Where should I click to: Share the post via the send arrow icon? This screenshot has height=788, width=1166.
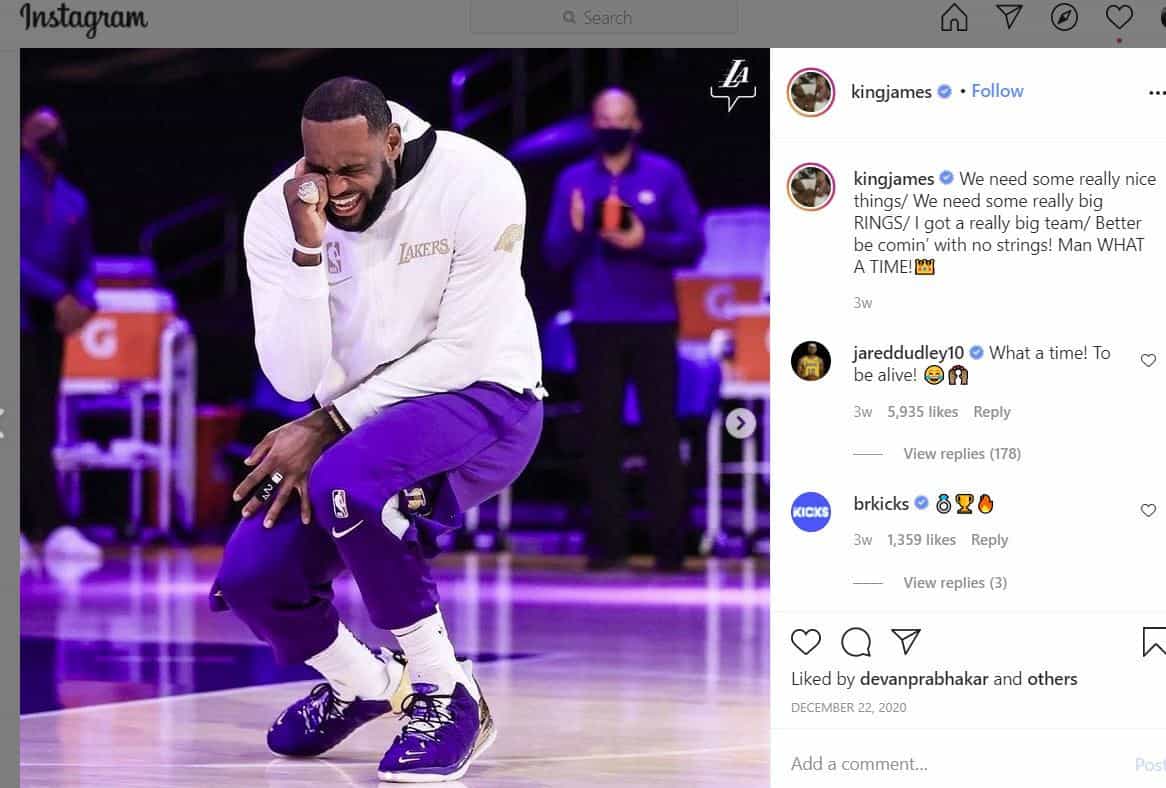click(x=906, y=642)
